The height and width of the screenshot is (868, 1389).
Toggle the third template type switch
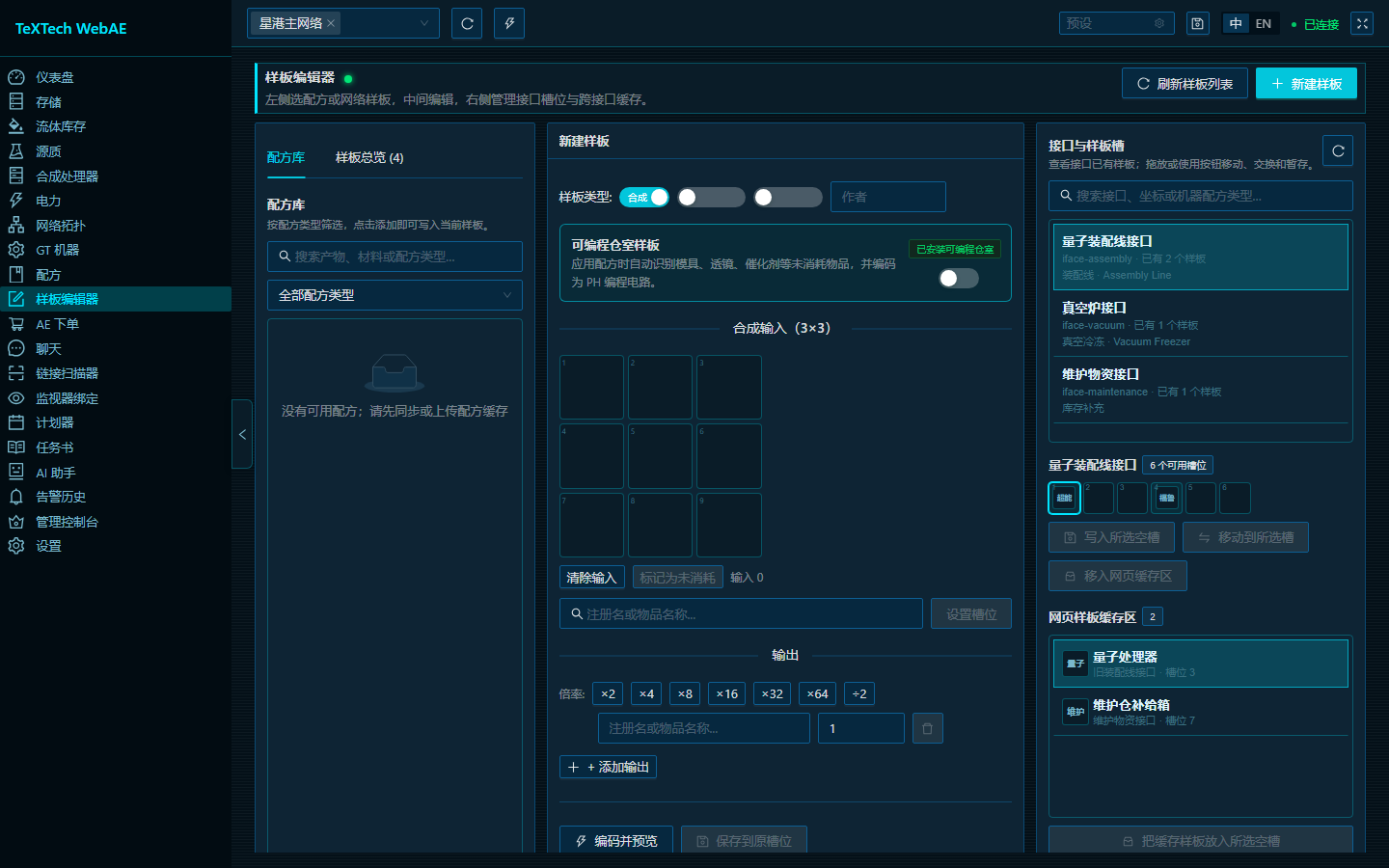coord(788,197)
